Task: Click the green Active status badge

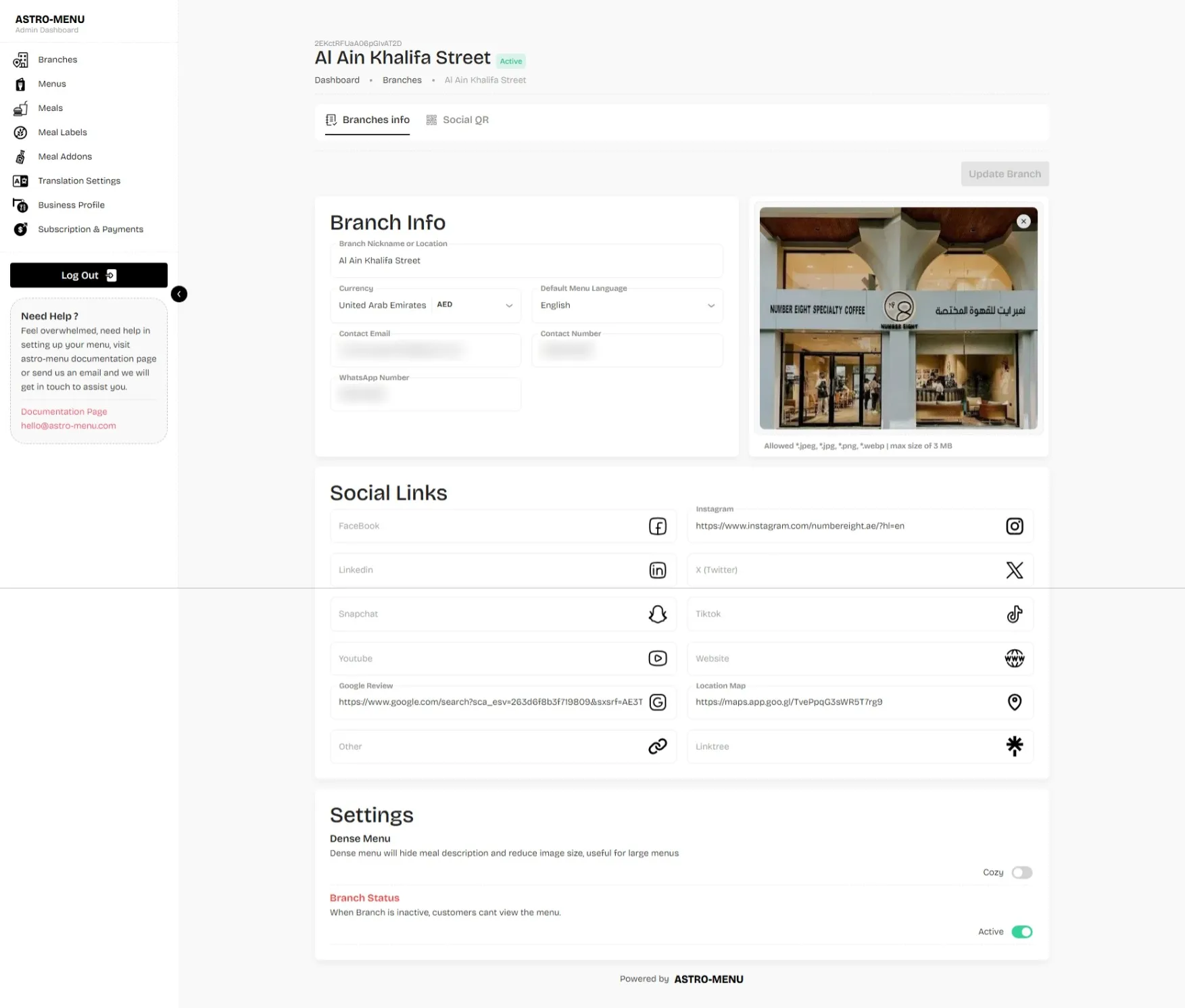Action: click(x=511, y=62)
